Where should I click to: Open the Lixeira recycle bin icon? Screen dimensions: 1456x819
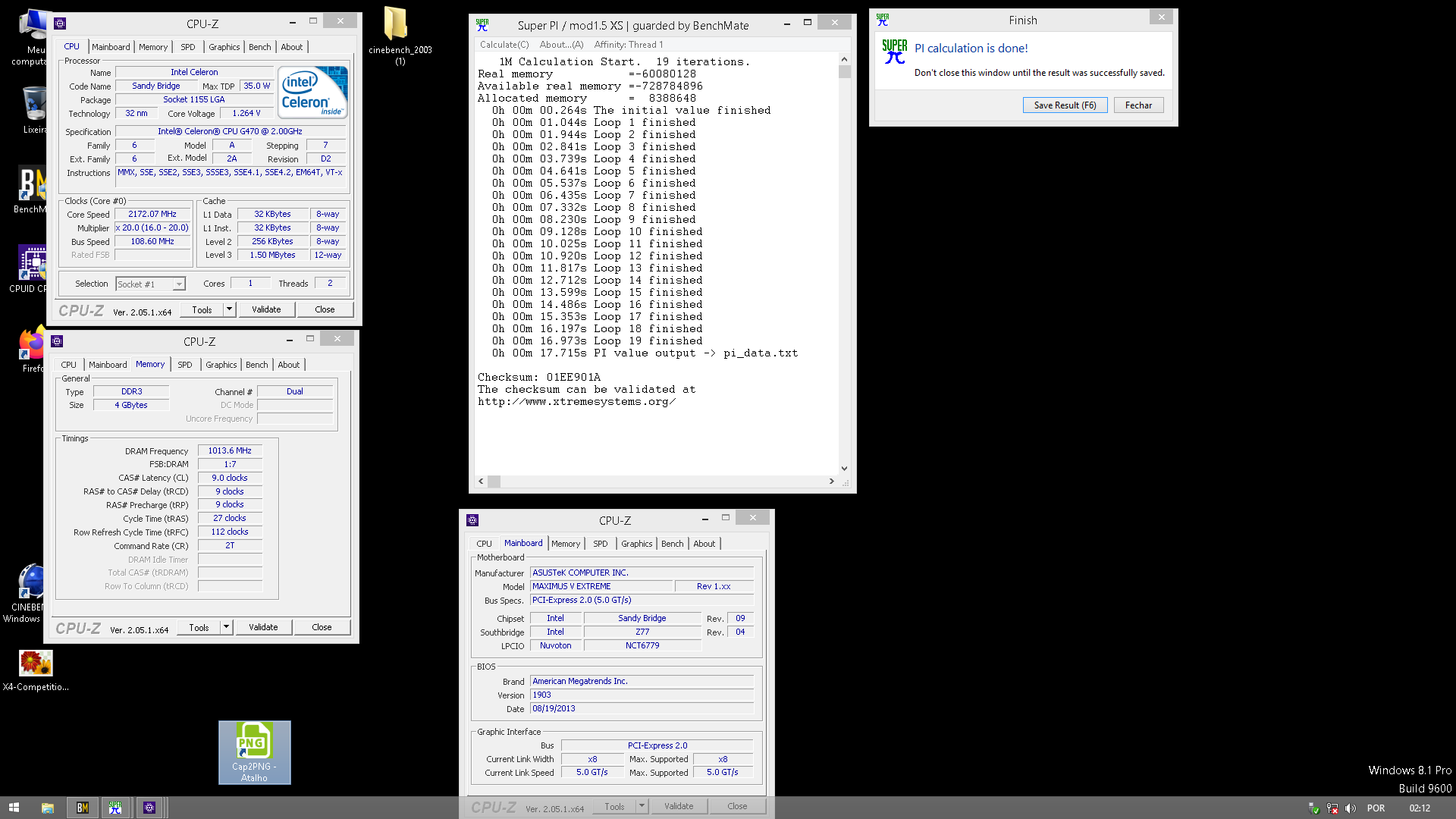point(33,110)
